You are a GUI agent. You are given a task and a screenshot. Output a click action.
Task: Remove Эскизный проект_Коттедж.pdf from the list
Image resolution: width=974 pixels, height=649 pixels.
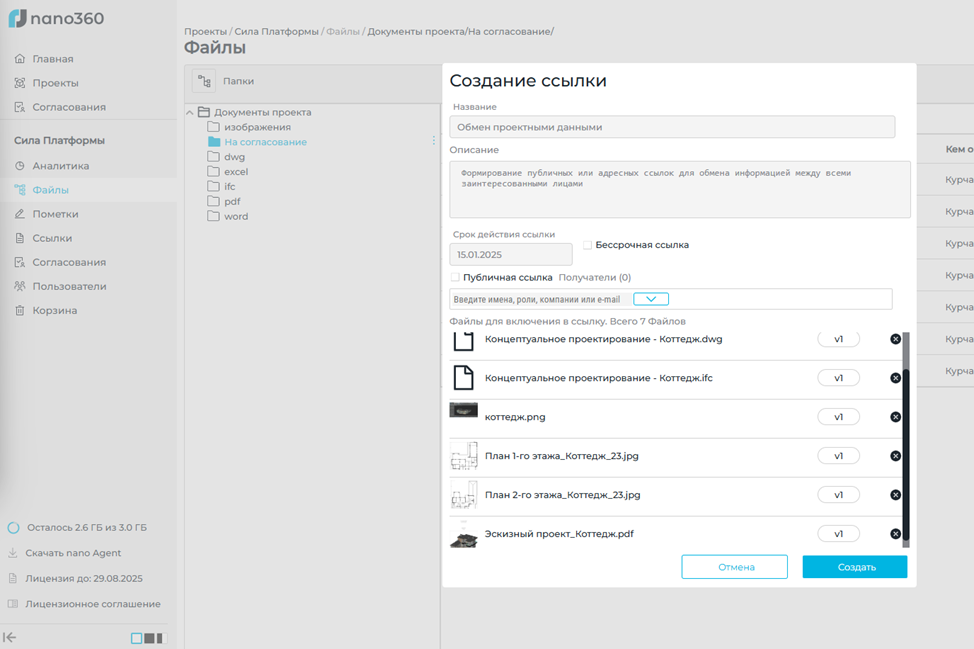pyautogui.click(x=895, y=534)
